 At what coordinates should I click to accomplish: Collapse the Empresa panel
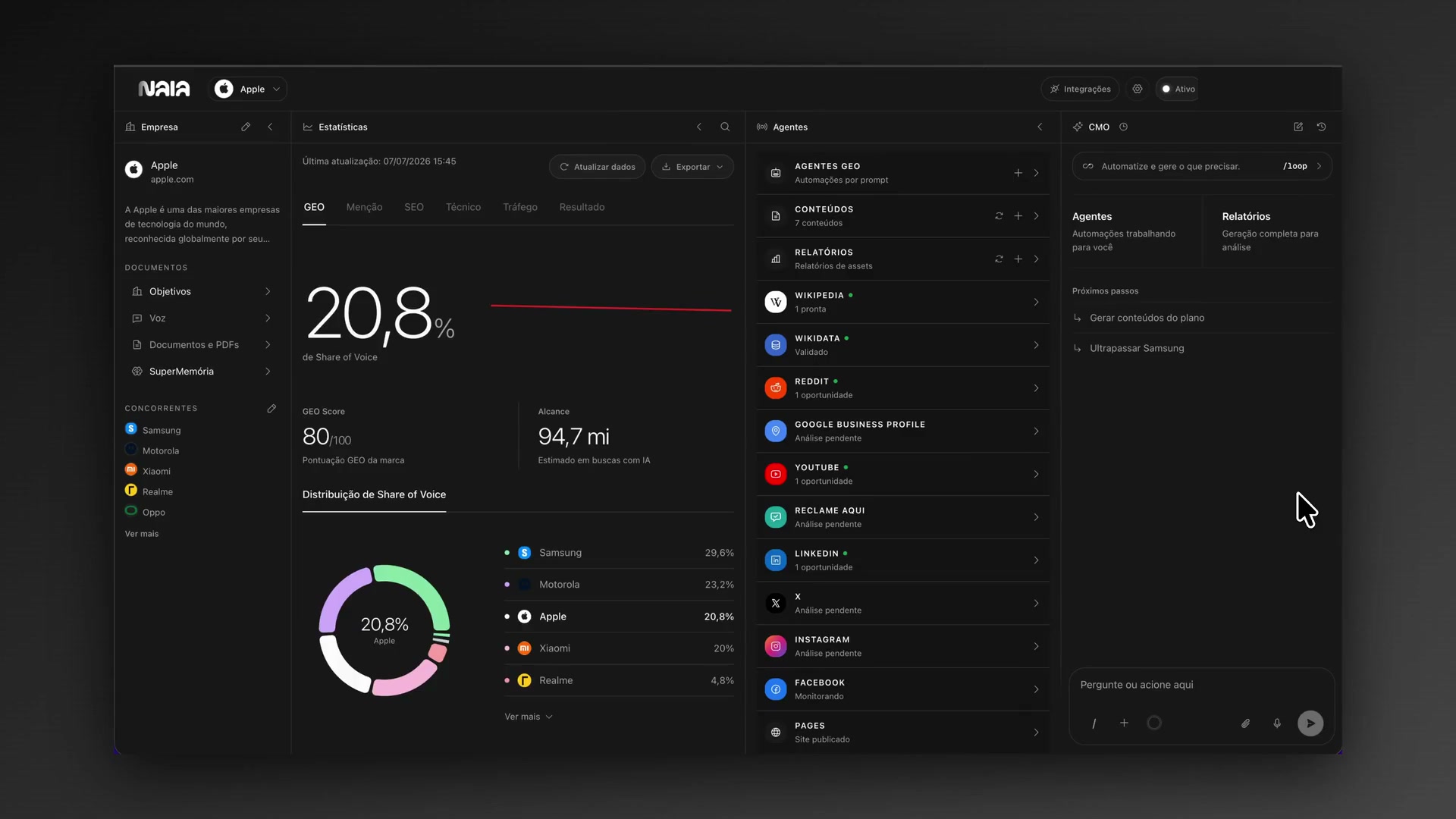click(x=270, y=127)
